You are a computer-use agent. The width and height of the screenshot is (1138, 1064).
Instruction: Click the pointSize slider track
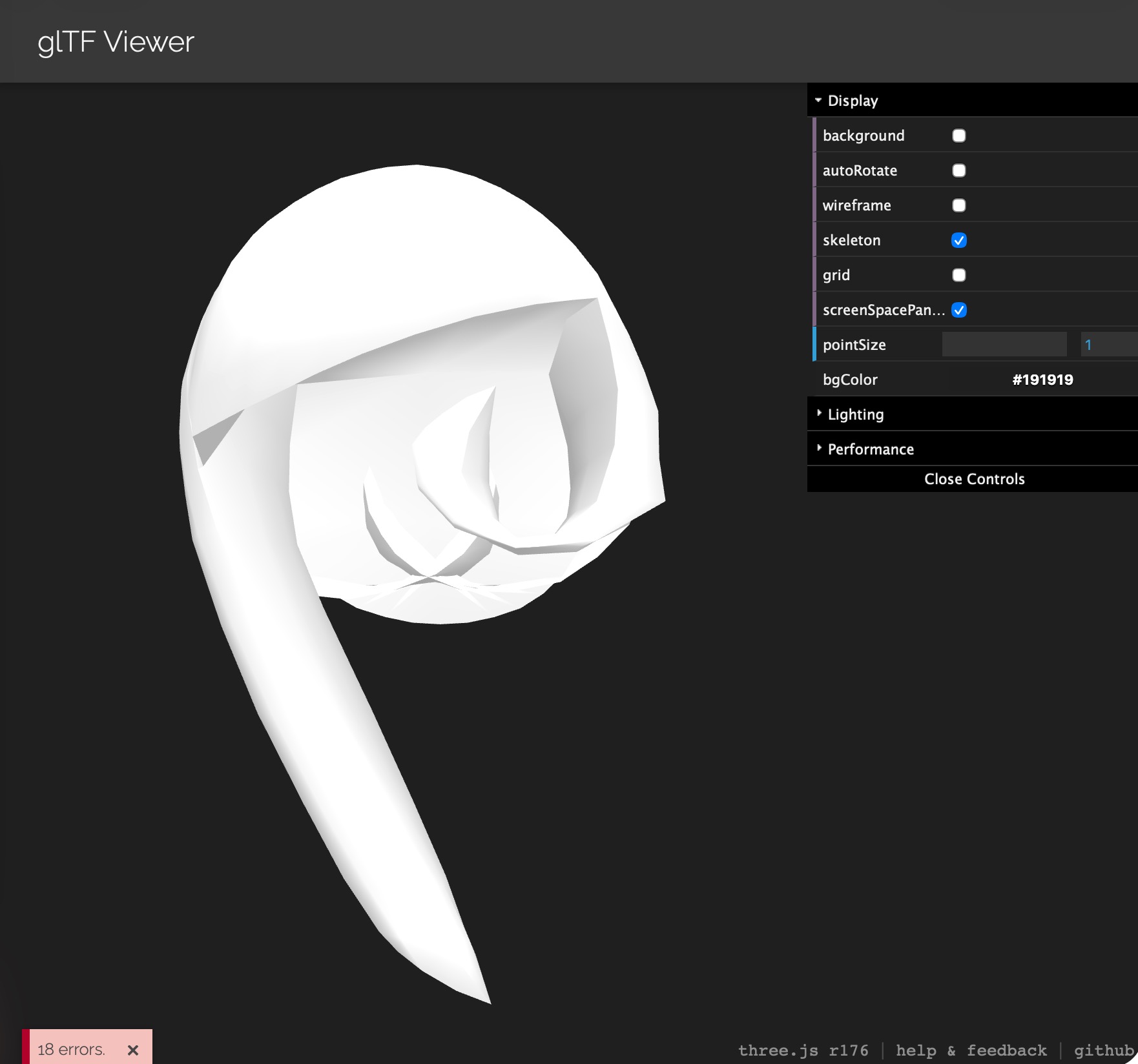[1004, 345]
